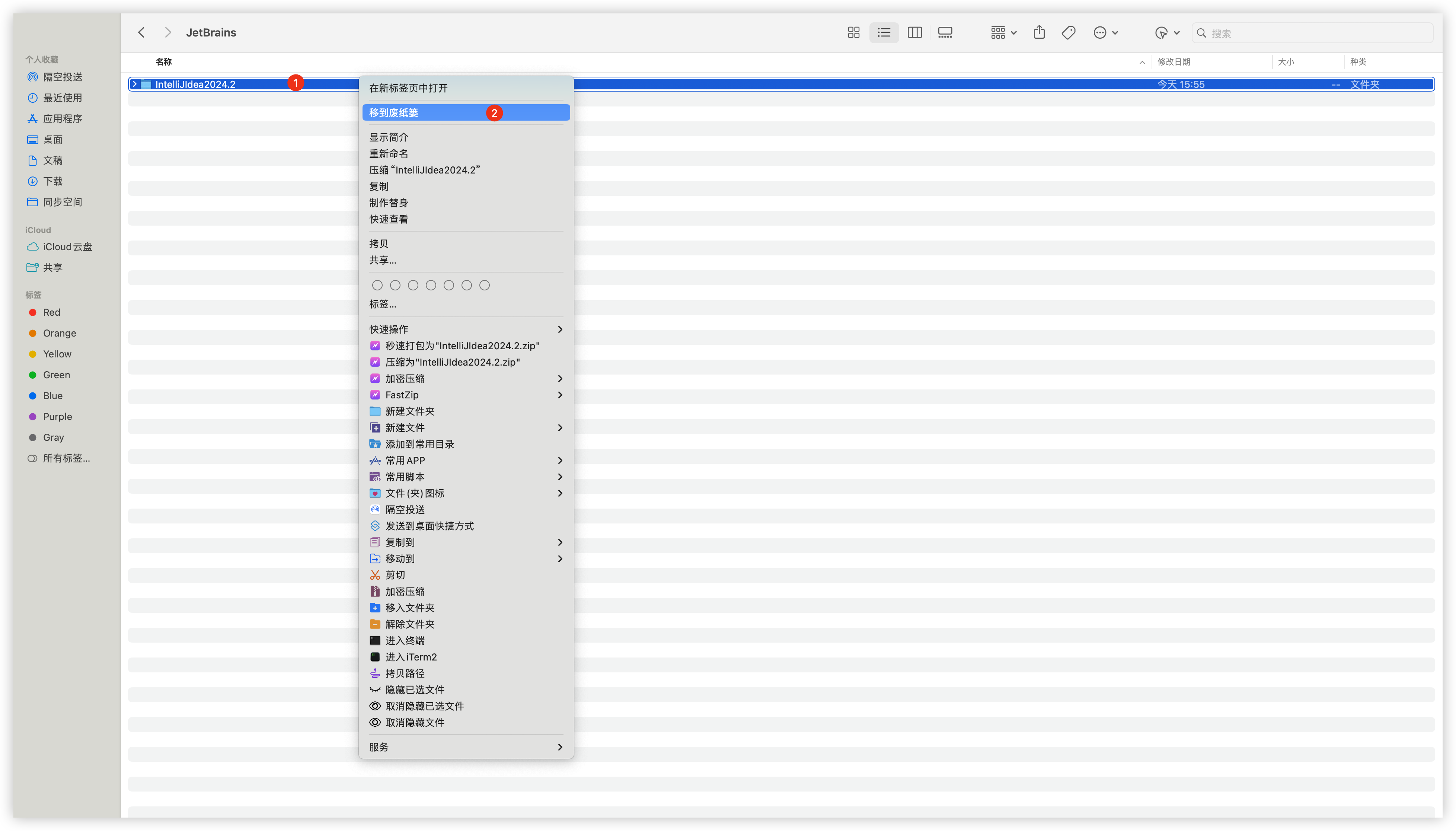The height and width of the screenshot is (831, 1456).
Task: Open the group-by dropdown in toolbar
Action: 1003,32
